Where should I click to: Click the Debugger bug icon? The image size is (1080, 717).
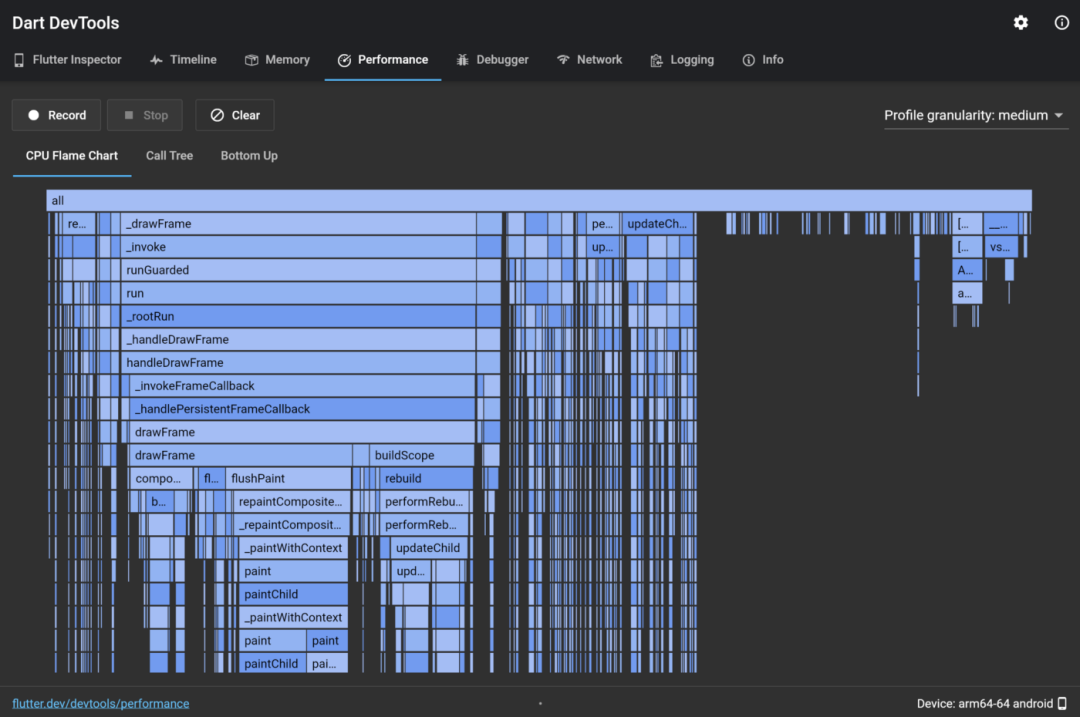pos(462,60)
